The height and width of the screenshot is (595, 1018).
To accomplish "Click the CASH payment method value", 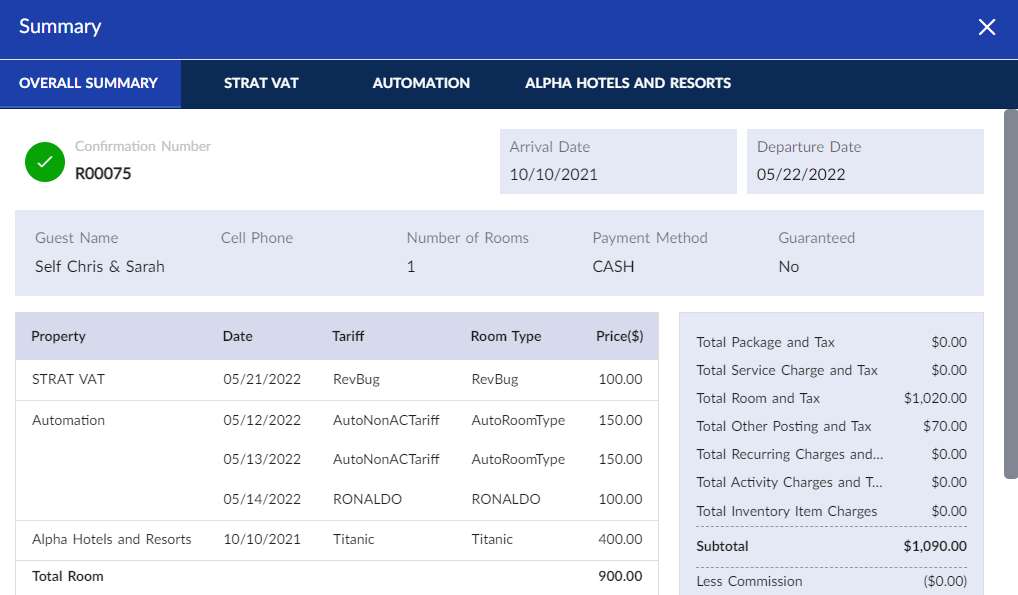I will point(615,267).
